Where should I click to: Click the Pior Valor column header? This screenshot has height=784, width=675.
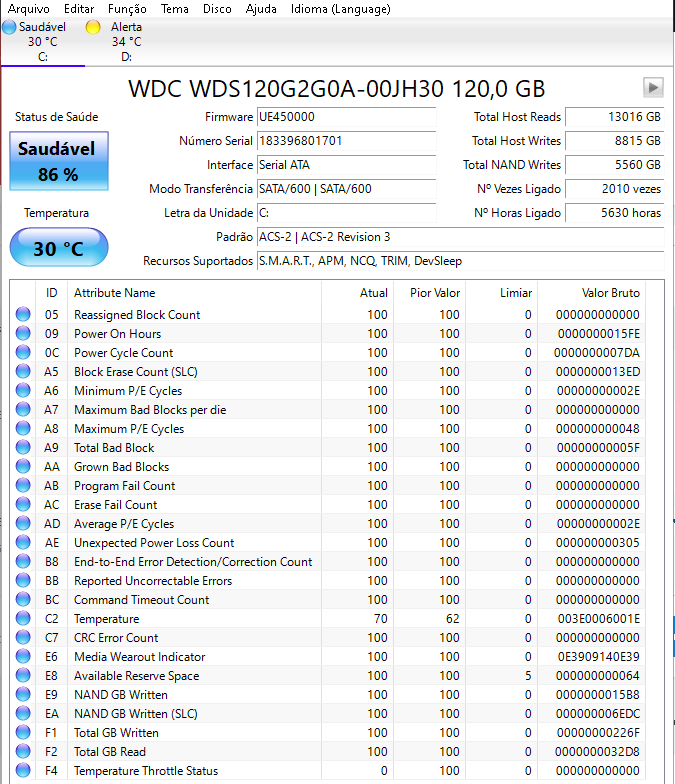[430, 293]
